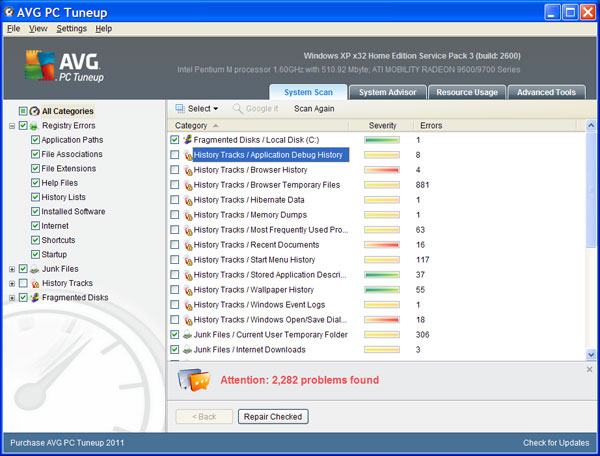Click the Memory Dumps row icon
600x456 pixels.
[188, 215]
